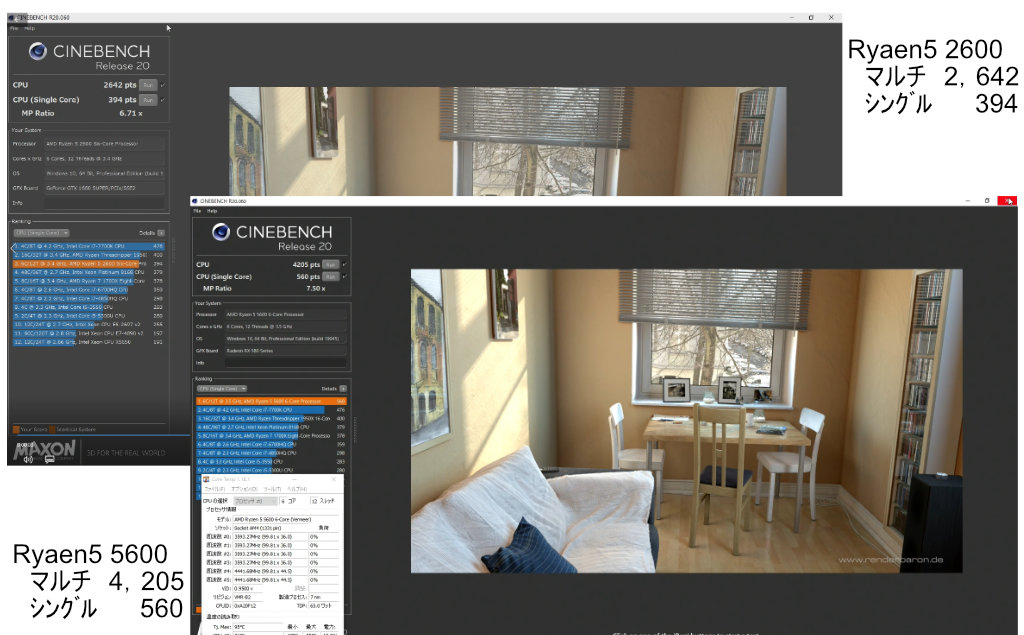
Task: Open the CPU (Single Core) ranking dropdown in the front window
Action: tap(222, 388)
